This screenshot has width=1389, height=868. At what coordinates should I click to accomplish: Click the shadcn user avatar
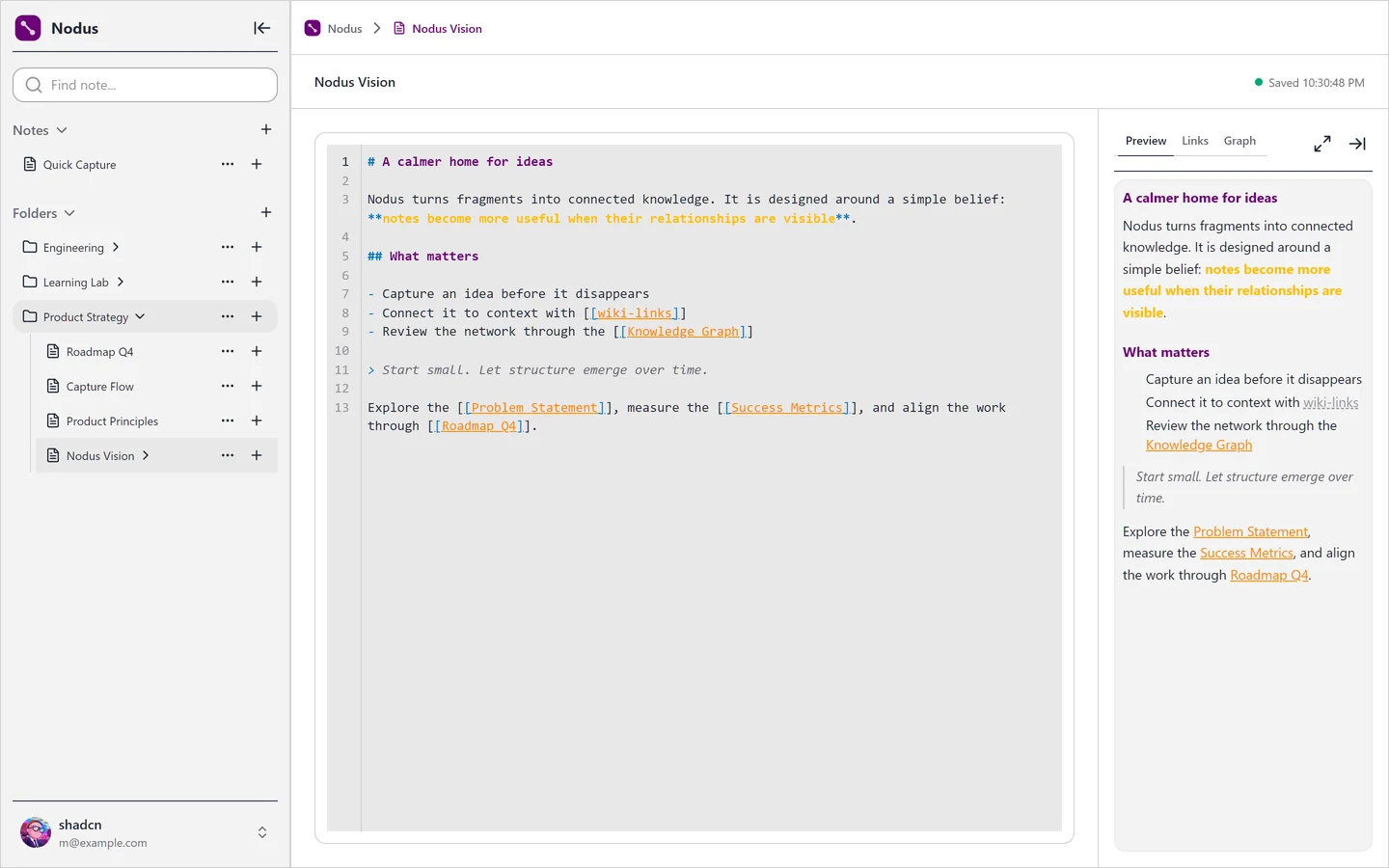pyautogui.click(x=36, y=832)
